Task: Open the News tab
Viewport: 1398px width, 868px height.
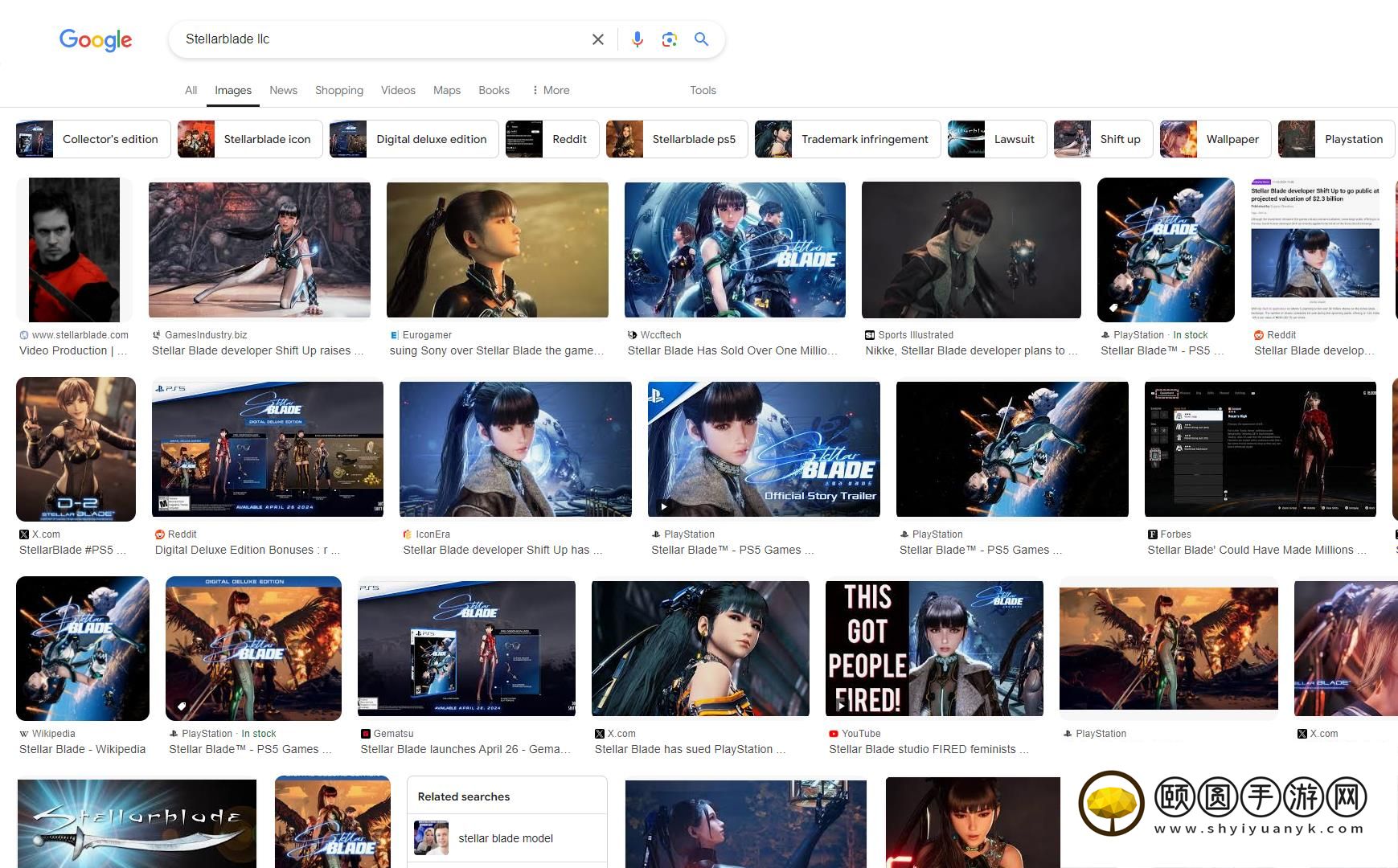Action: click(x=283, y=90)
